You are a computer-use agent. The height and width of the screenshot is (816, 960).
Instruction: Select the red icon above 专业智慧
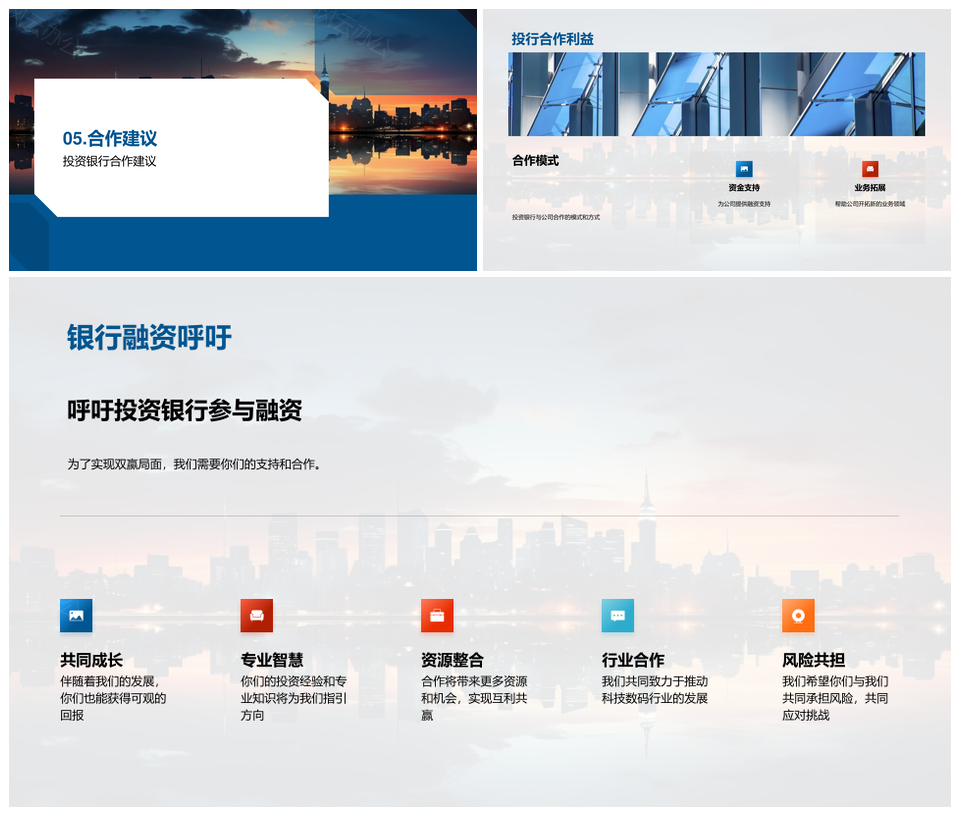(257, 615)
